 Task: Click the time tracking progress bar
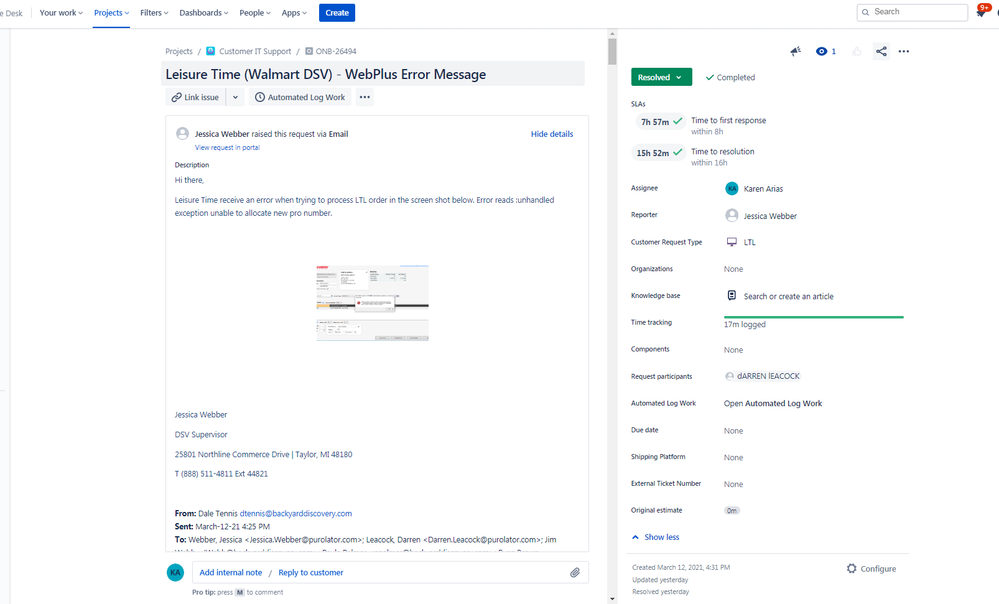pyautogui.click(x=814, y=317)
